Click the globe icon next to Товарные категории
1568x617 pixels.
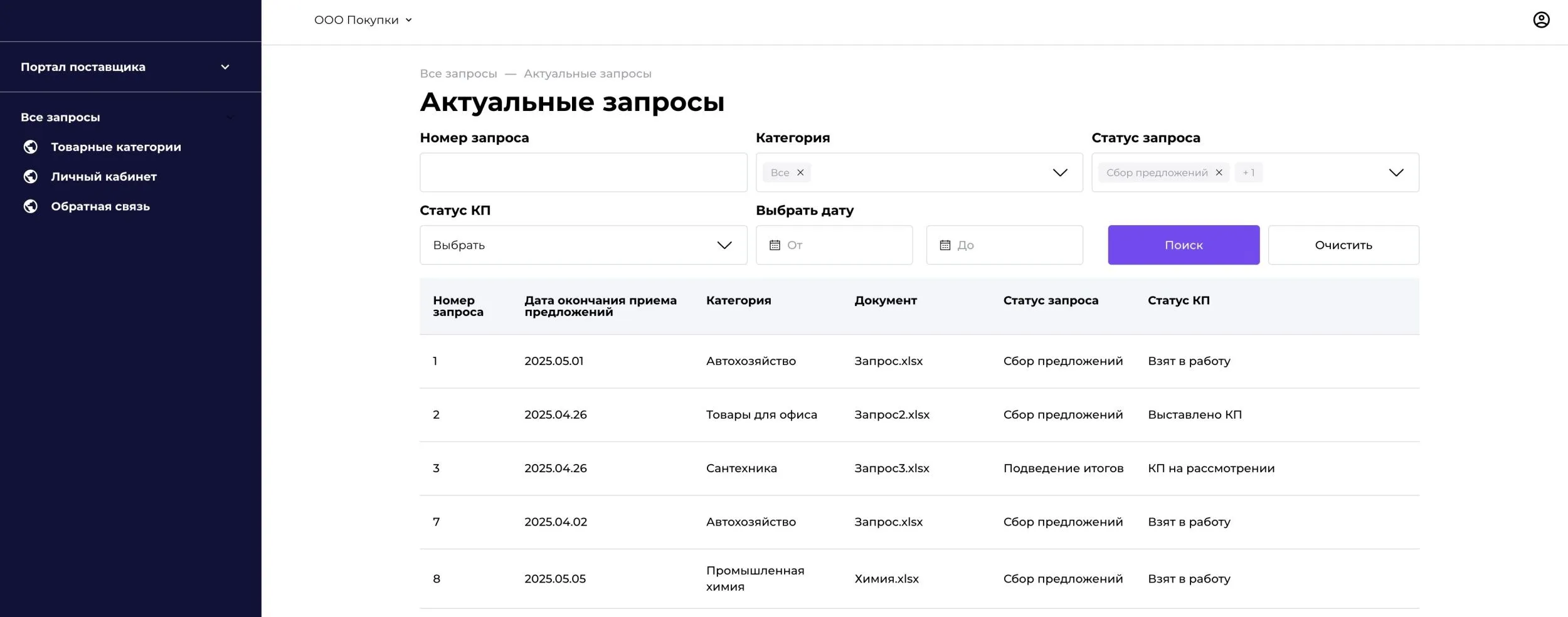(31, 147)
